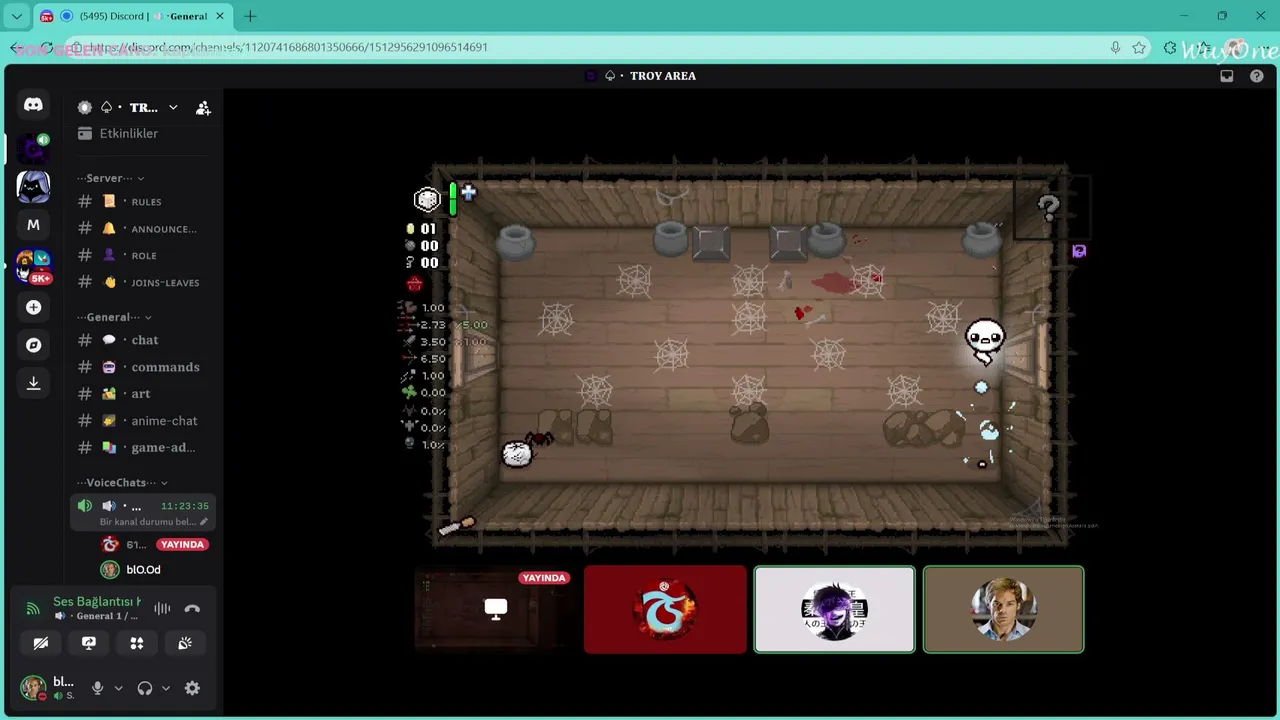The height and width of the screenshot is (720, 1280).
Task: Toggle screen sharing
Action: click(x=89, y=644)
